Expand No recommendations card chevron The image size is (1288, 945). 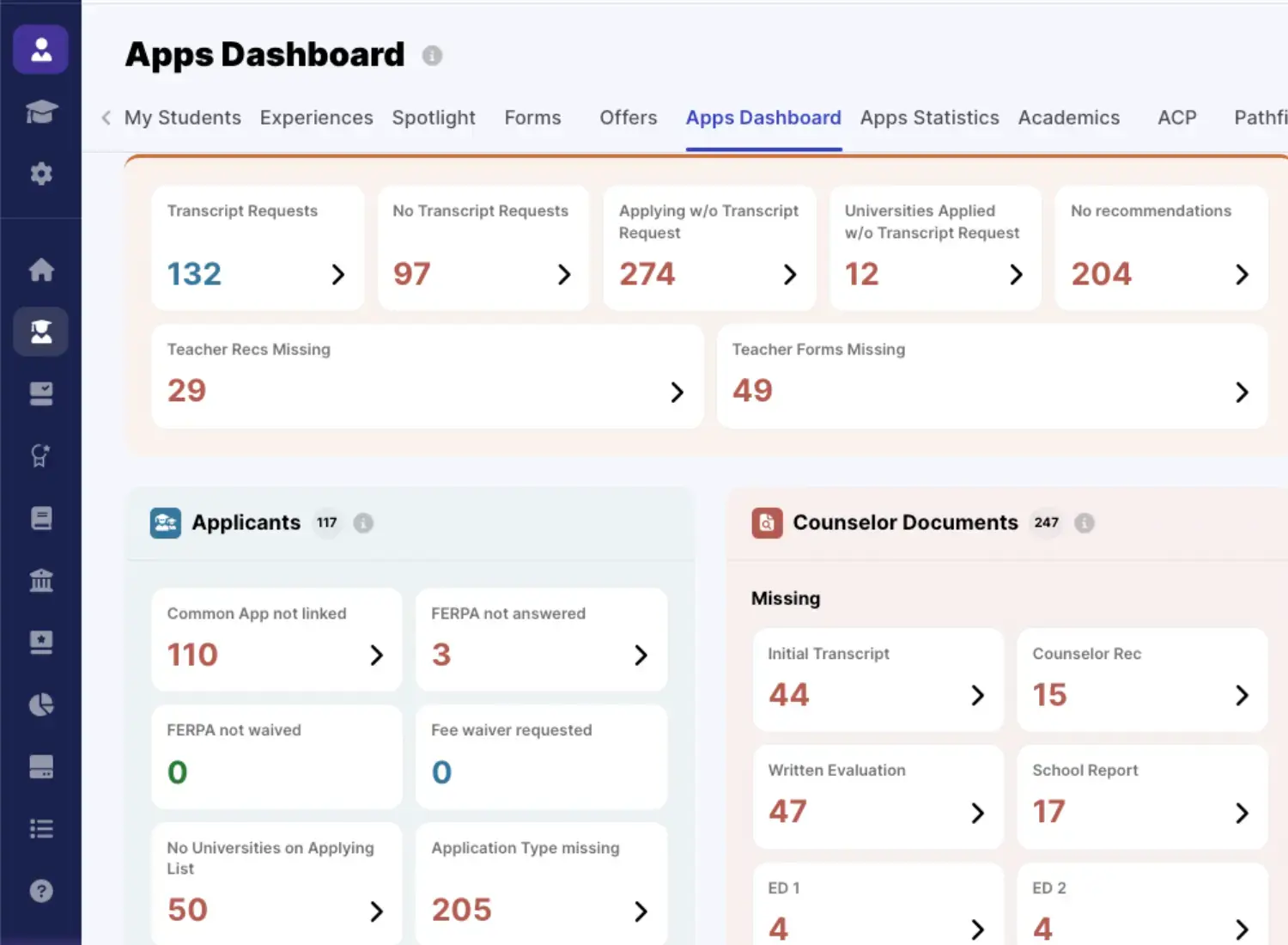(1242, 275)
